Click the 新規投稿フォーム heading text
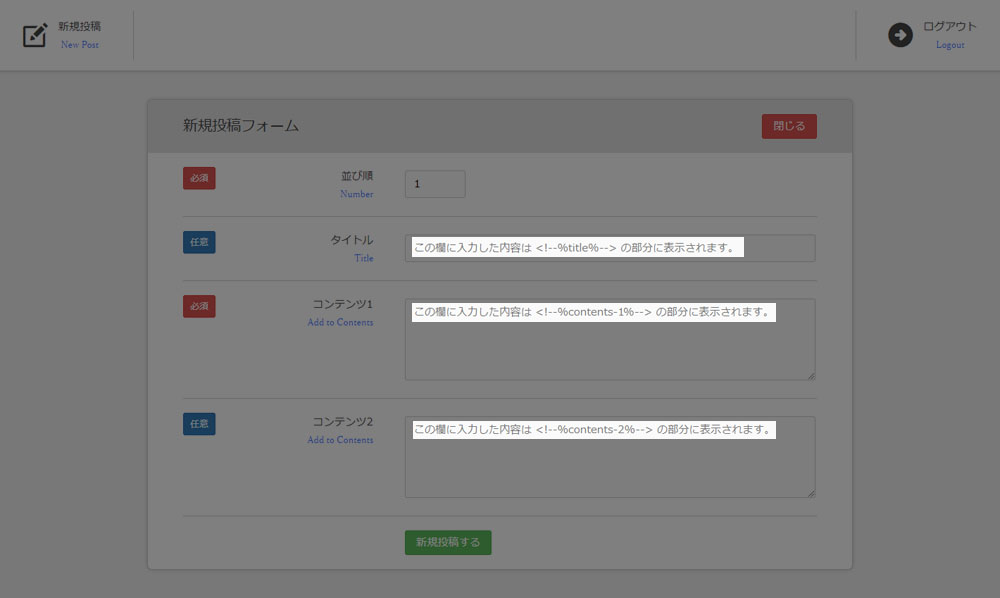The width and height of the screenshot is (1000, 598). pyautogui.click(x=240, y=126)
